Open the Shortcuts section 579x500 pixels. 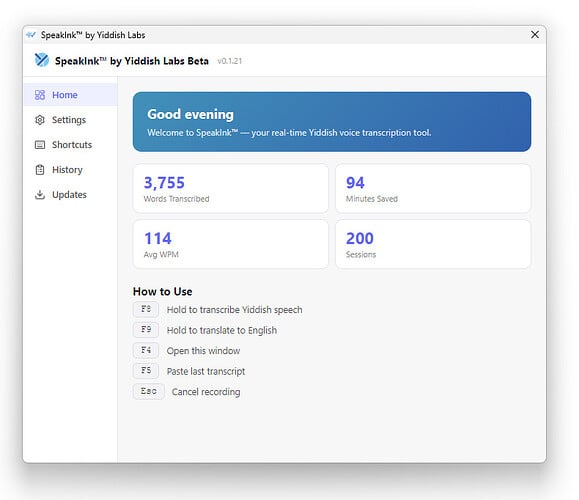(x=71, y=145)
